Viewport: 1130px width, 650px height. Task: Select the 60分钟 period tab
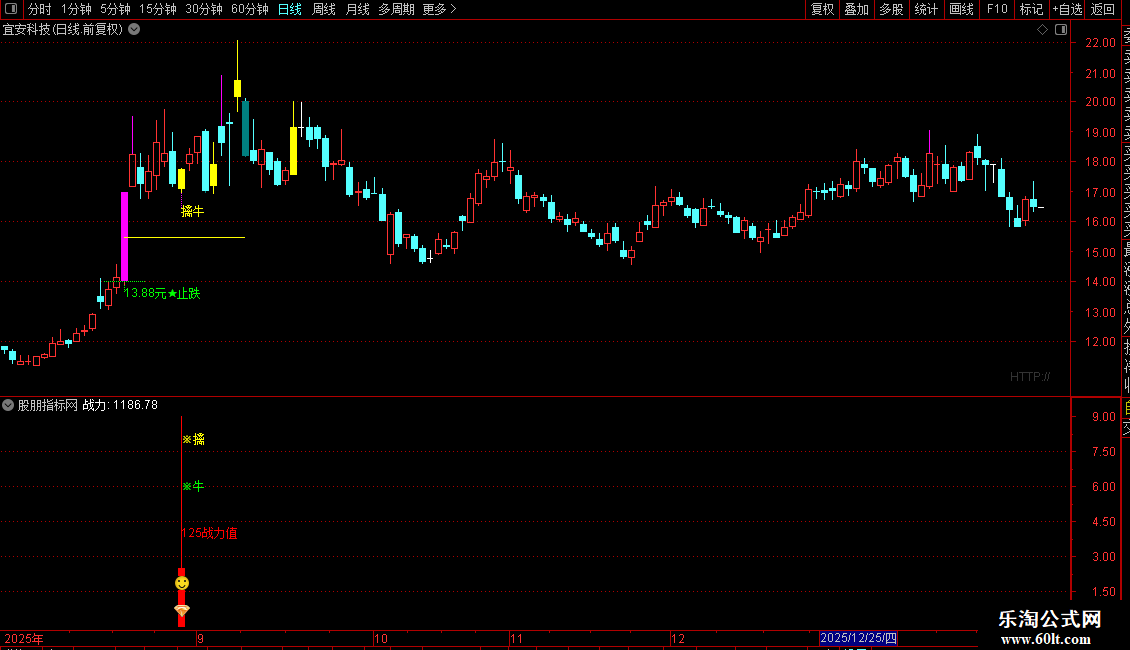[250, 9]
